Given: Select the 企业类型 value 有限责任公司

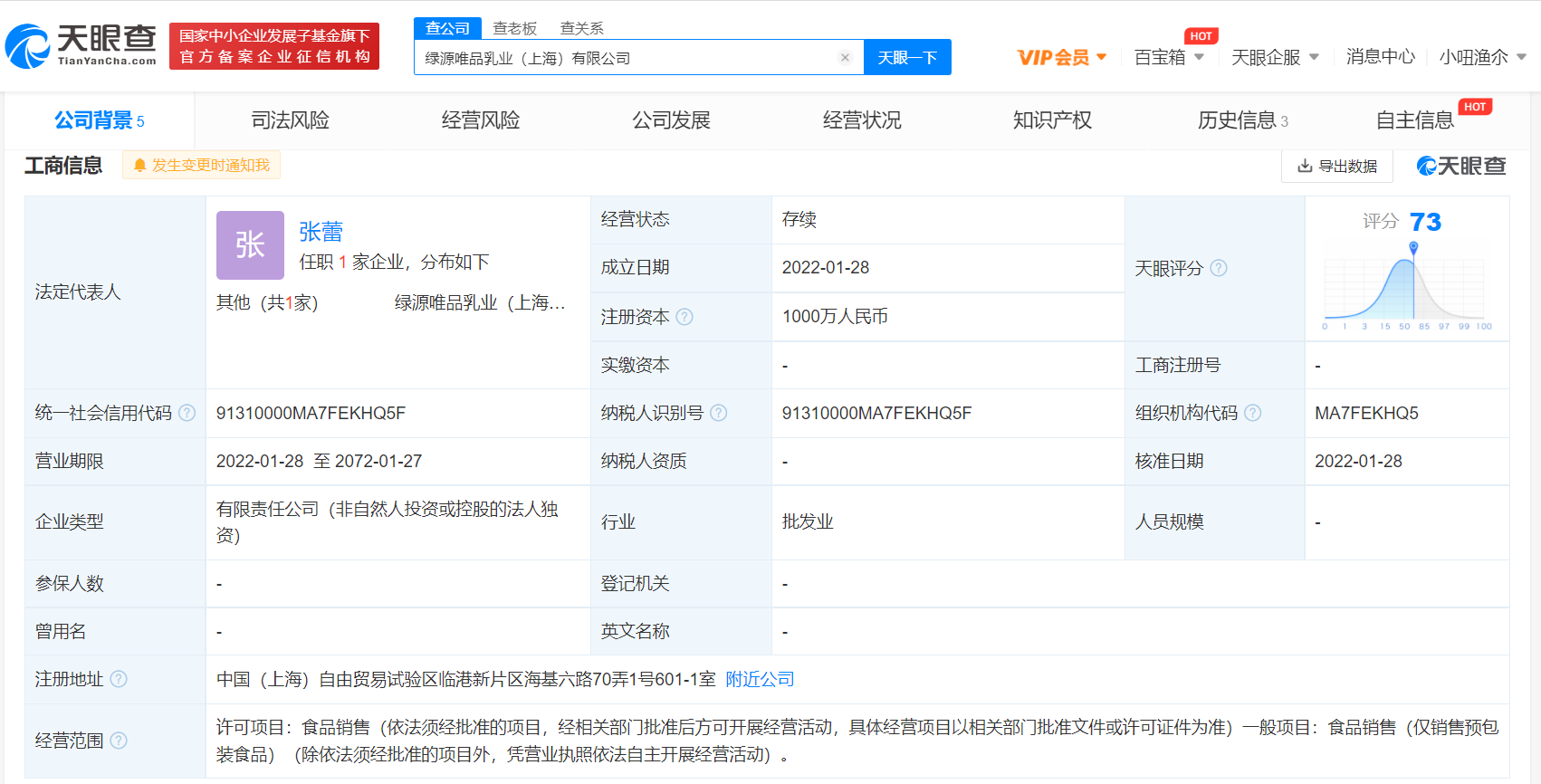Looking at the screenshot, I should tap(388, 522).
